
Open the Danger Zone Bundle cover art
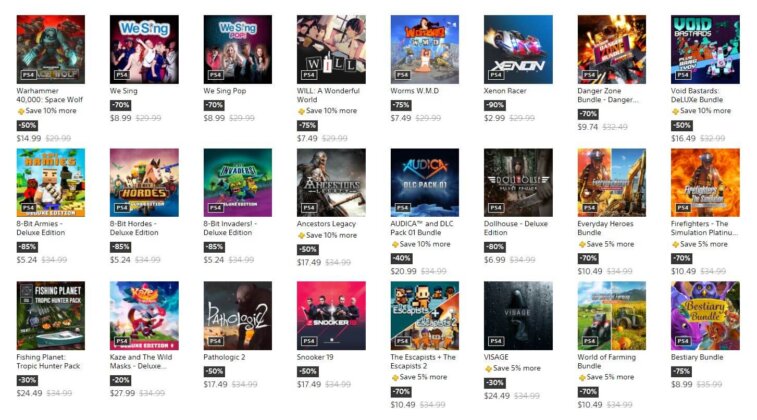612,49
